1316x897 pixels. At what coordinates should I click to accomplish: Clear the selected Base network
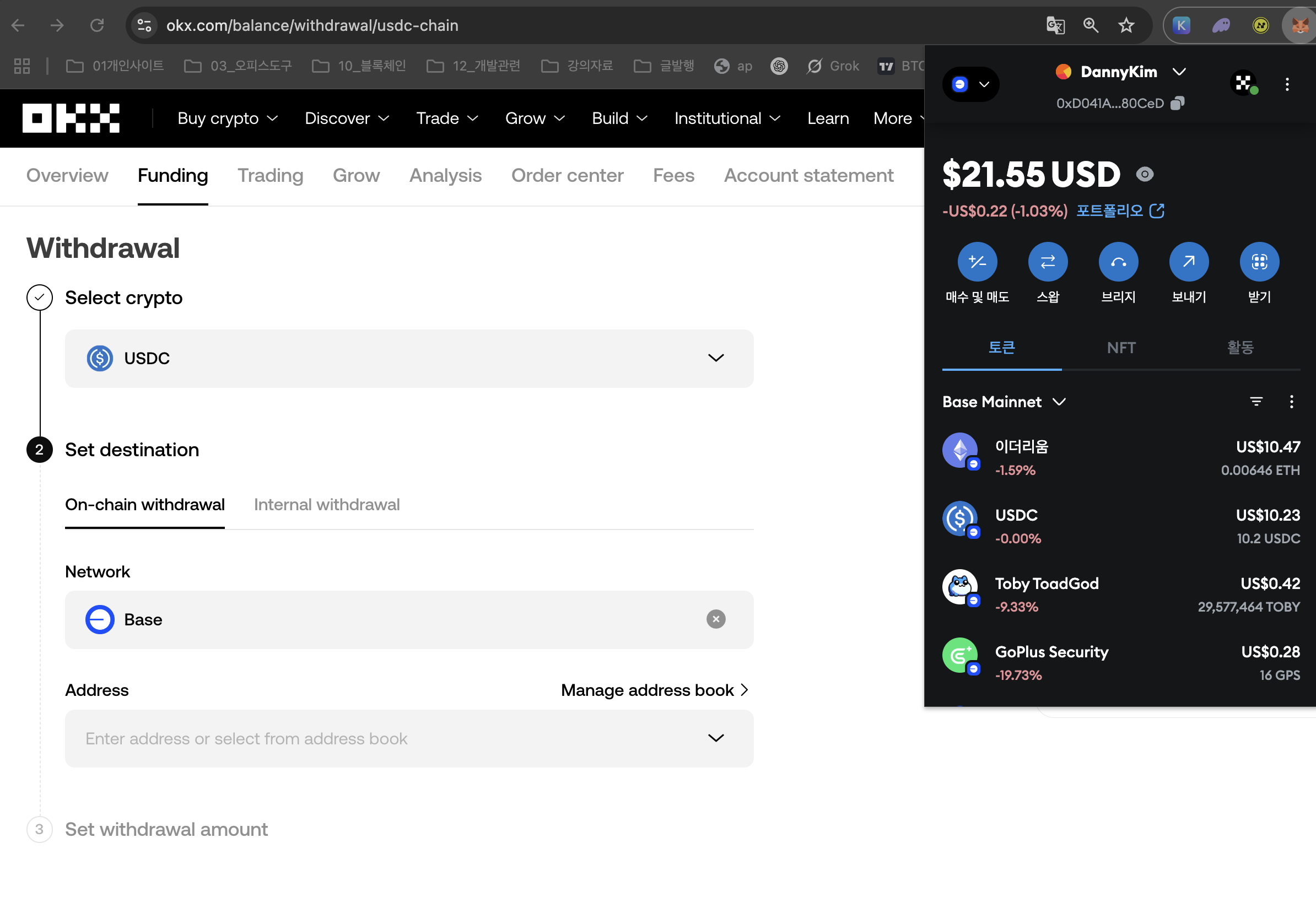716,619
